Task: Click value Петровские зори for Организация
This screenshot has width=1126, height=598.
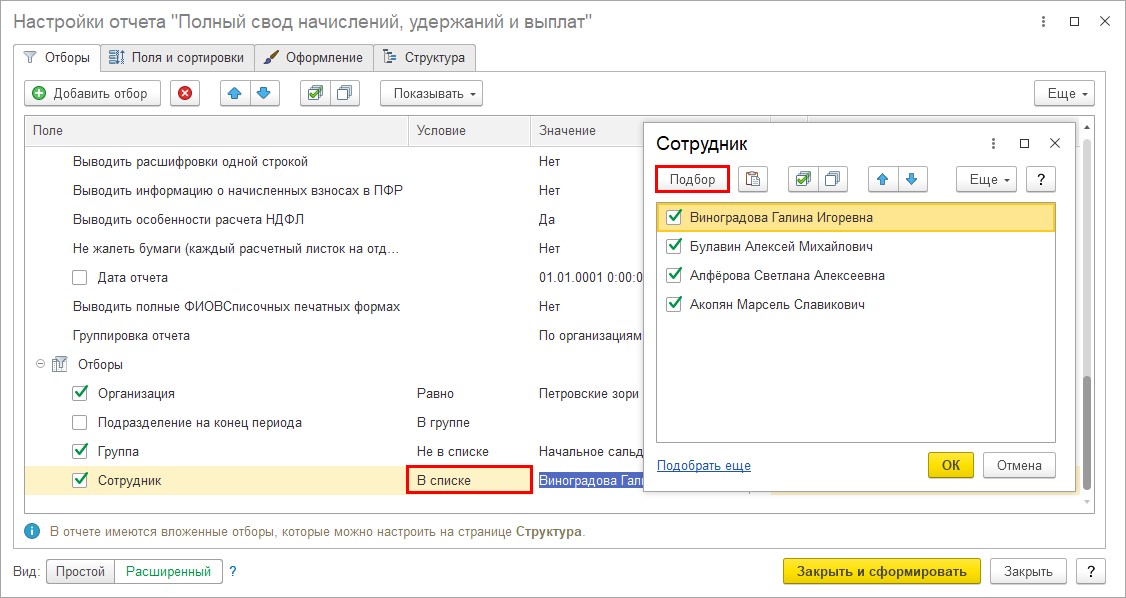Action: 588,393
